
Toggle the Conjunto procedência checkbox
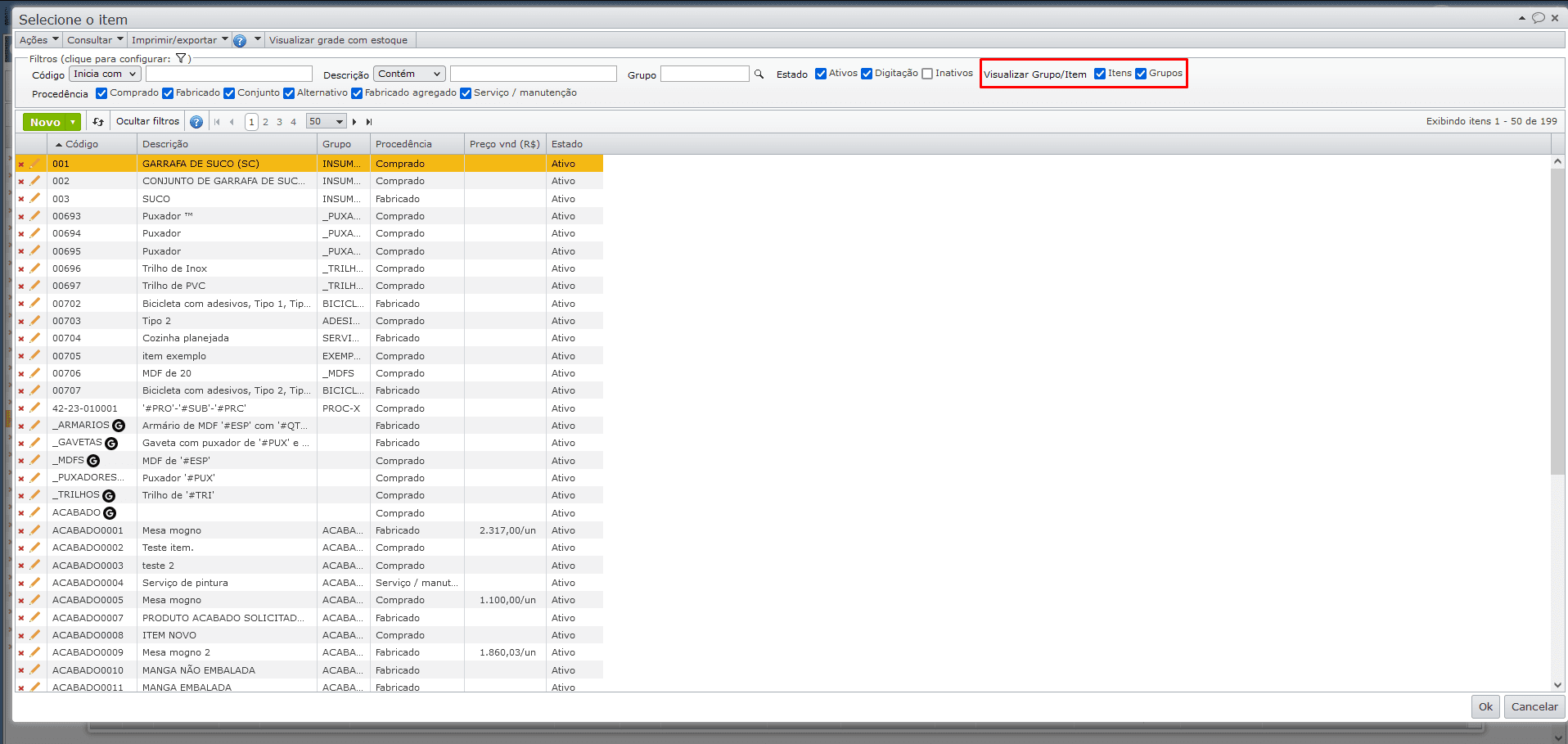click(x=229, y=93)
